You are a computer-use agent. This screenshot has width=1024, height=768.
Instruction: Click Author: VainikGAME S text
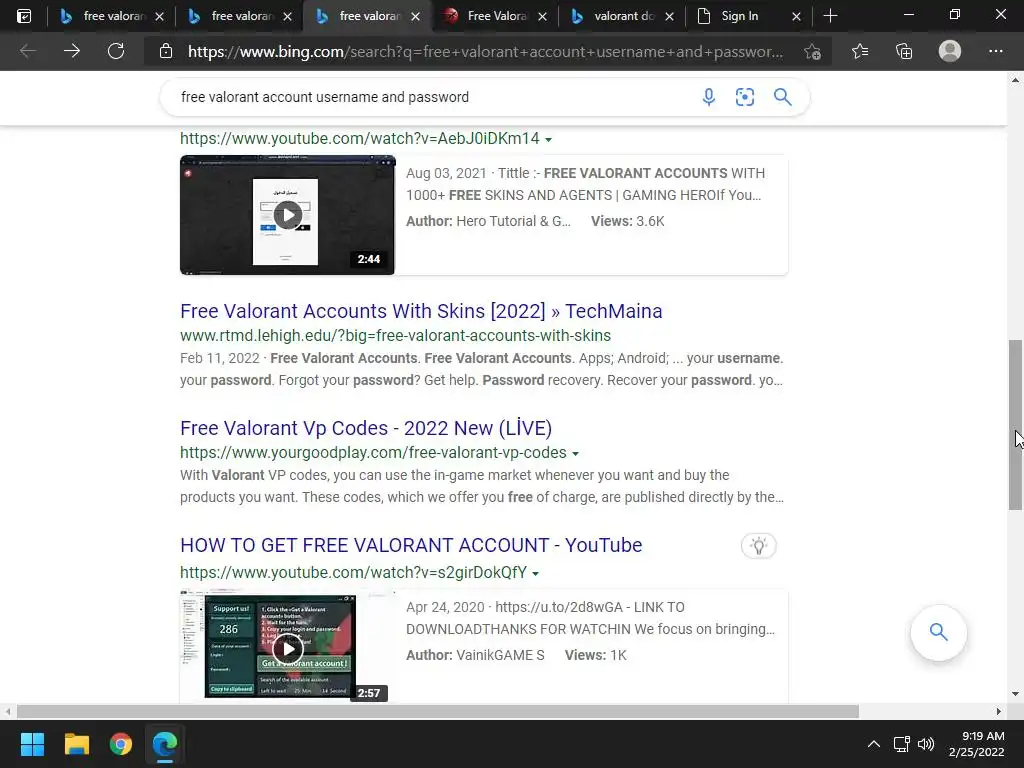(475, 655)
